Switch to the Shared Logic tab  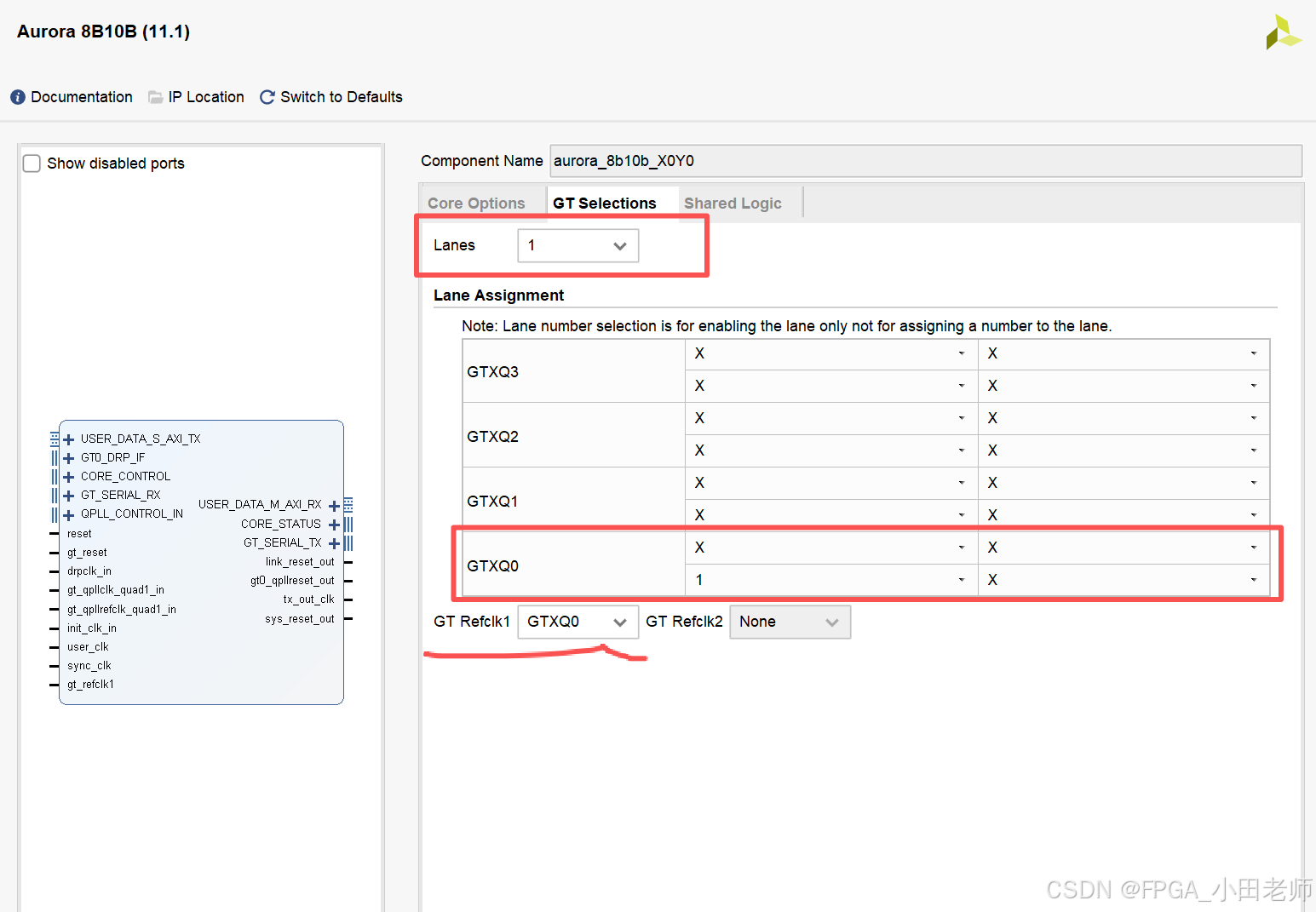733,204
